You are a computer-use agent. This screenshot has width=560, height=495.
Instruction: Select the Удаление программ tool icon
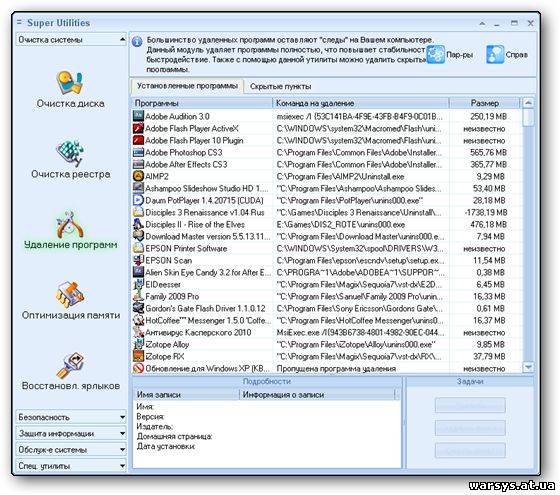(69, 224)
